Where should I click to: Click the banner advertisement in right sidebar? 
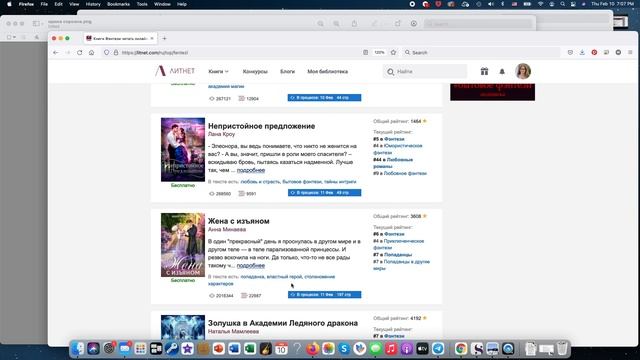[x=492, y=91]
